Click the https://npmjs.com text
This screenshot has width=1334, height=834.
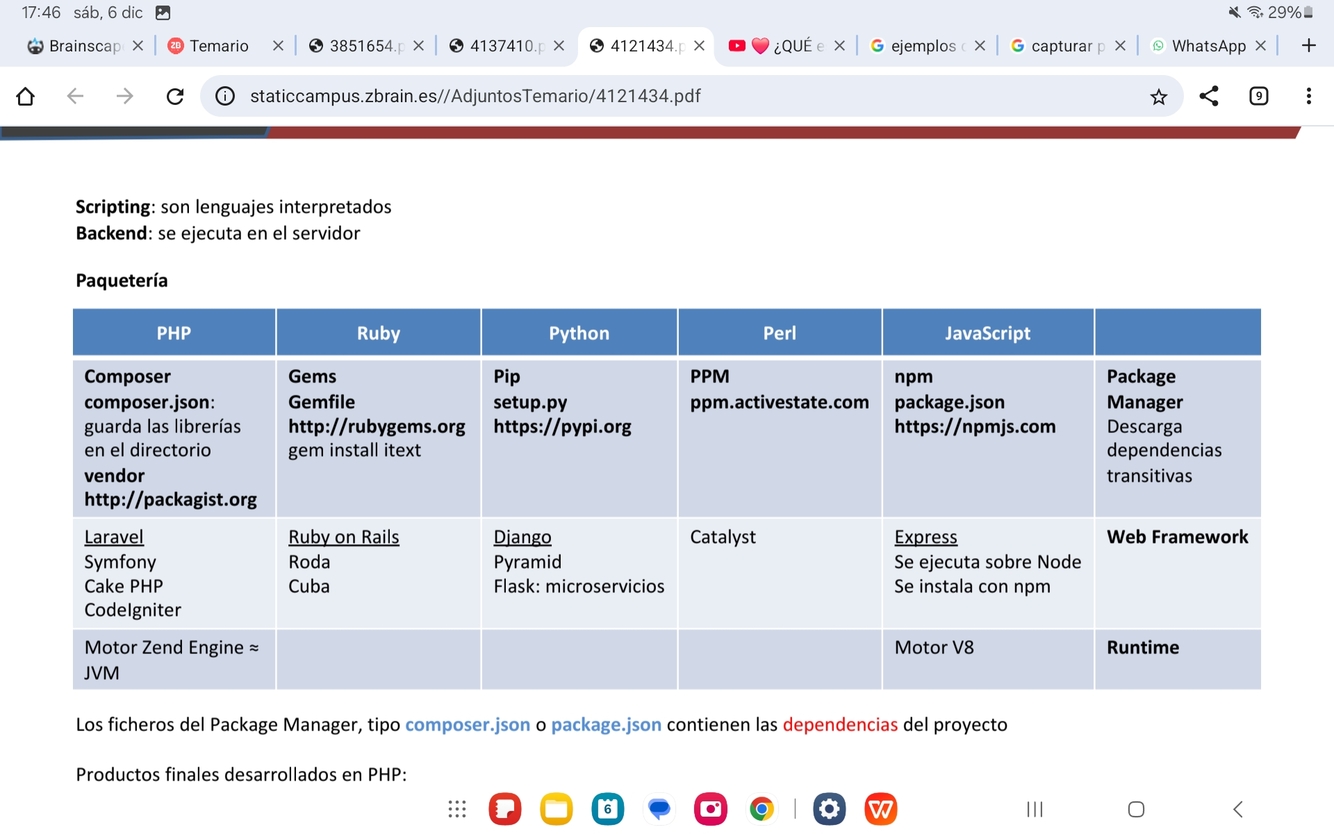click(x=975, y=426)
